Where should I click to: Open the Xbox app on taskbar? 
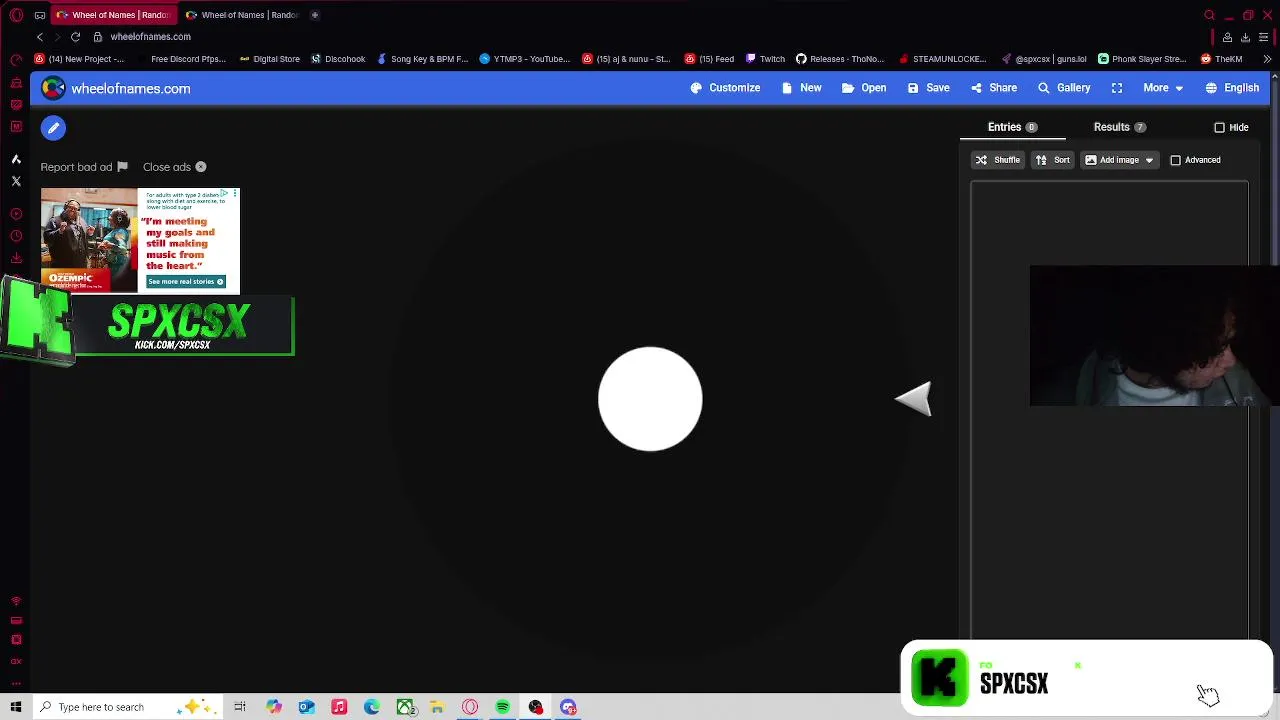405,707
